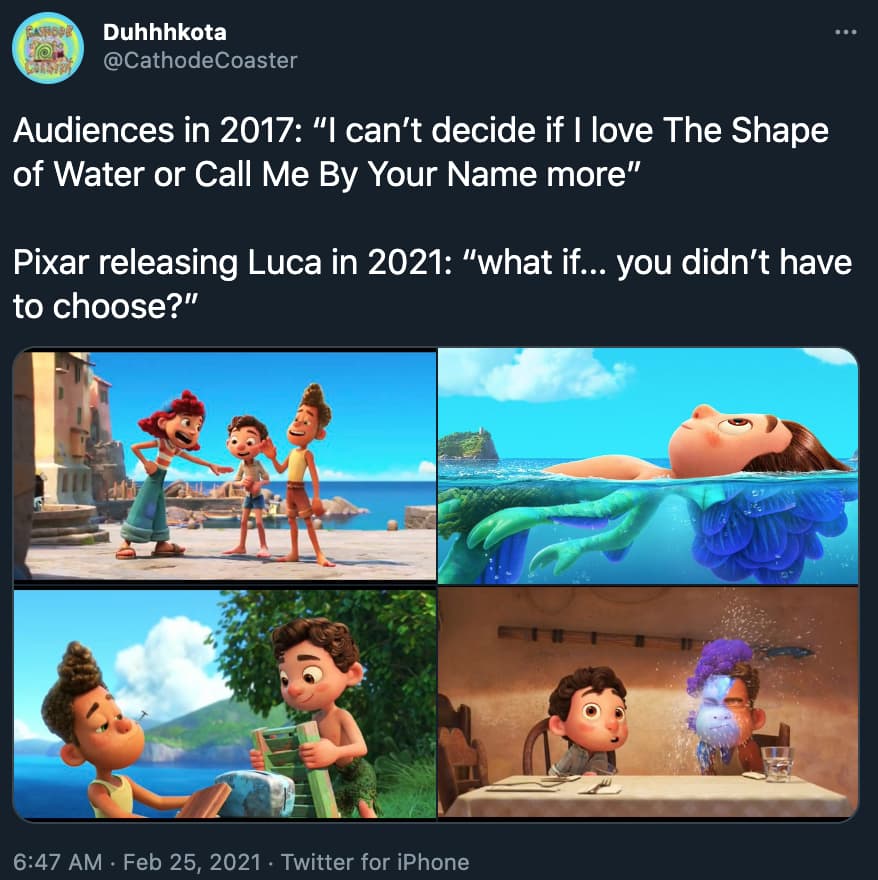
Task: Select the tweet text about Shape of Water
Action: point(421,152)
